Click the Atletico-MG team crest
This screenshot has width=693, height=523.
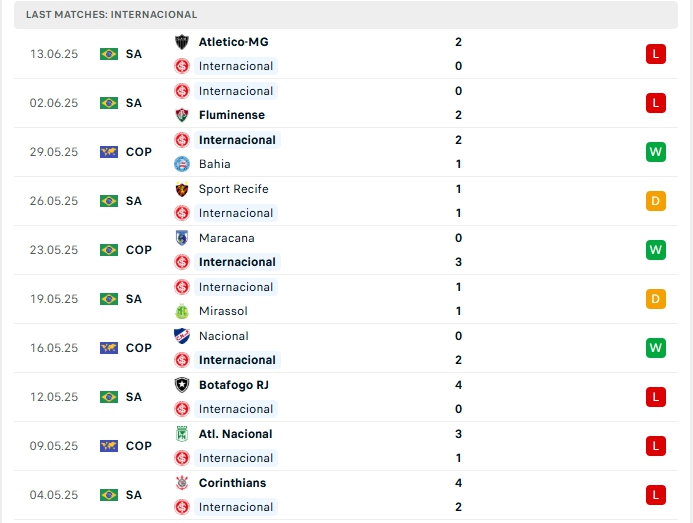182,42
